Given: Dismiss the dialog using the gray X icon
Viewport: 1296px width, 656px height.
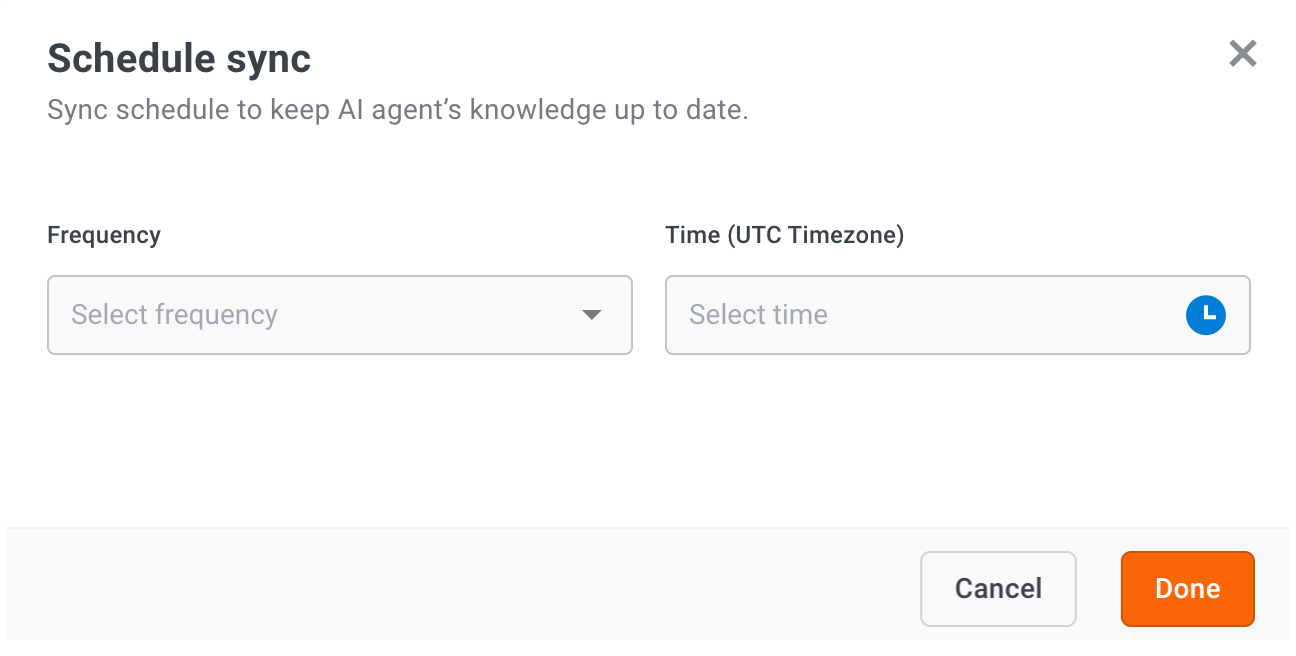Looking at the screenshot, I should pyautogui.click(x=1242, y=54).
